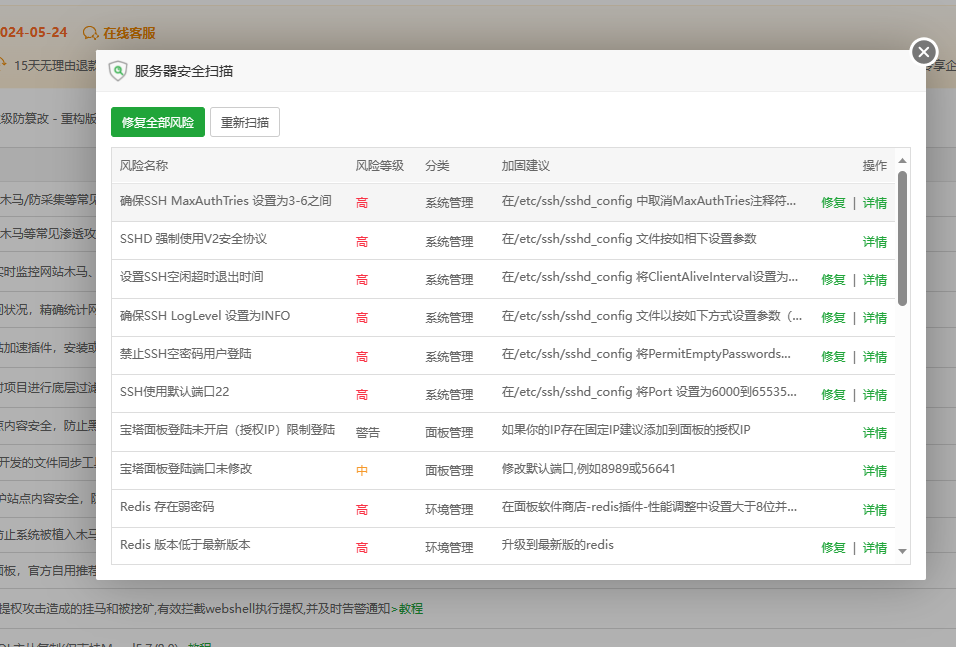Viewport: 956px width, 647px height.
Task: Click suggestion 修改默认端口,例如8989或56641
Action: pyautogui.click(x=588, y=468)
